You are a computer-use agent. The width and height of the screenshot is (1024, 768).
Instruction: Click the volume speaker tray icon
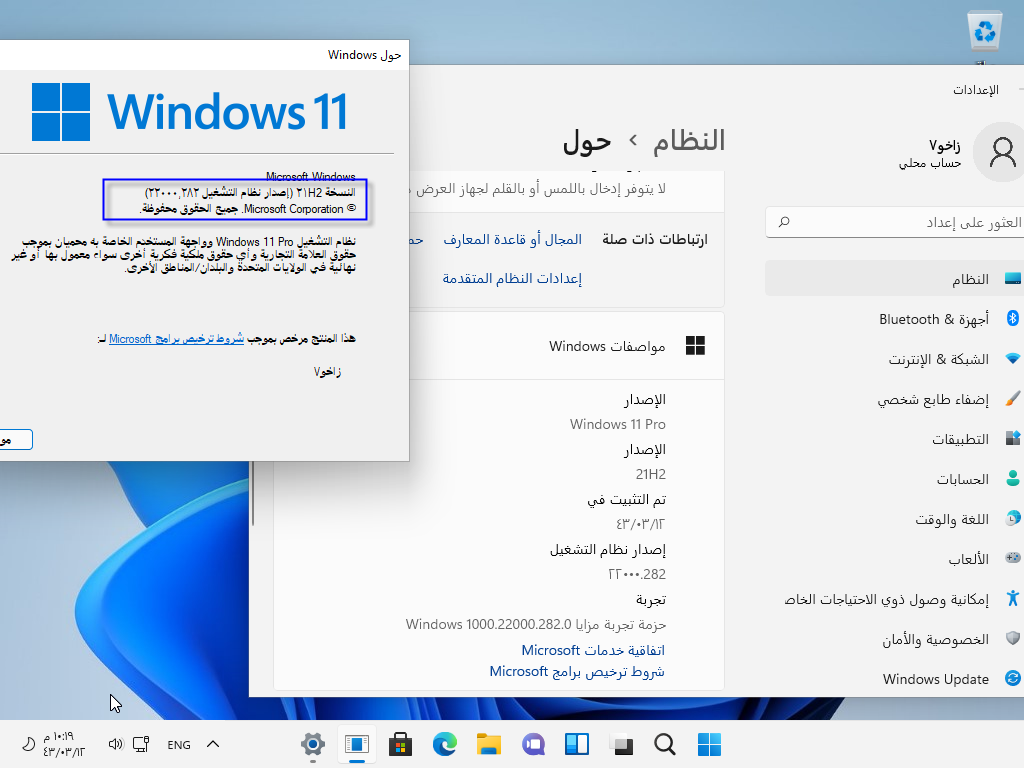[x=116, y=744]
